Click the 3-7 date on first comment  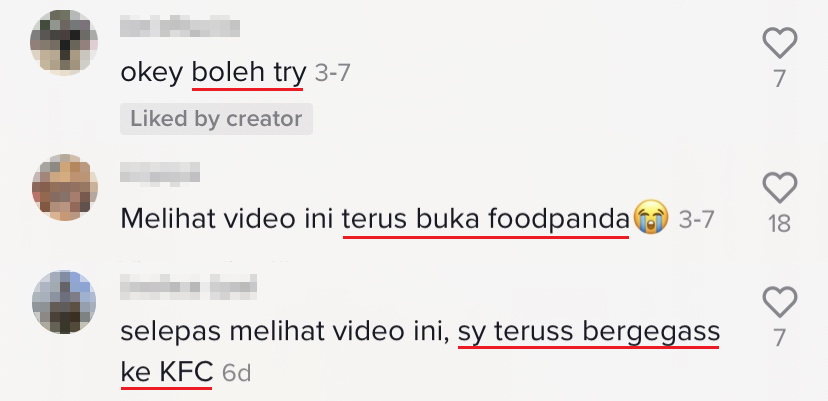[333, 73]
